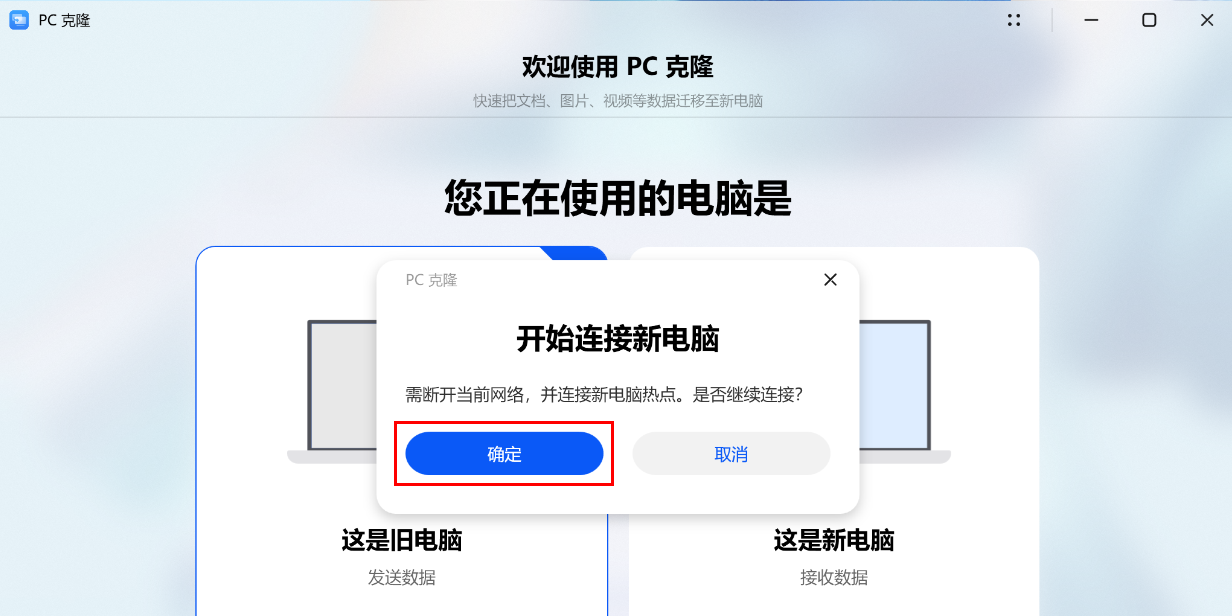Click the PC 克隆 title in the dialog header

tap(431, 280)
